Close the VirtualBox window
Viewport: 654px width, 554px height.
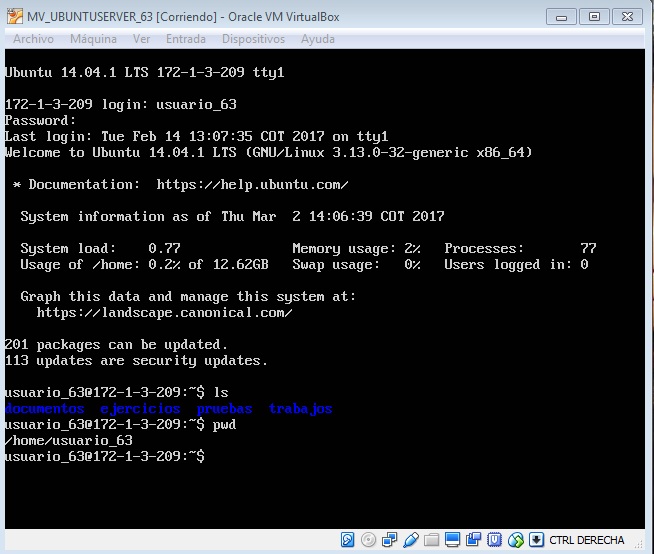point(627,17)
